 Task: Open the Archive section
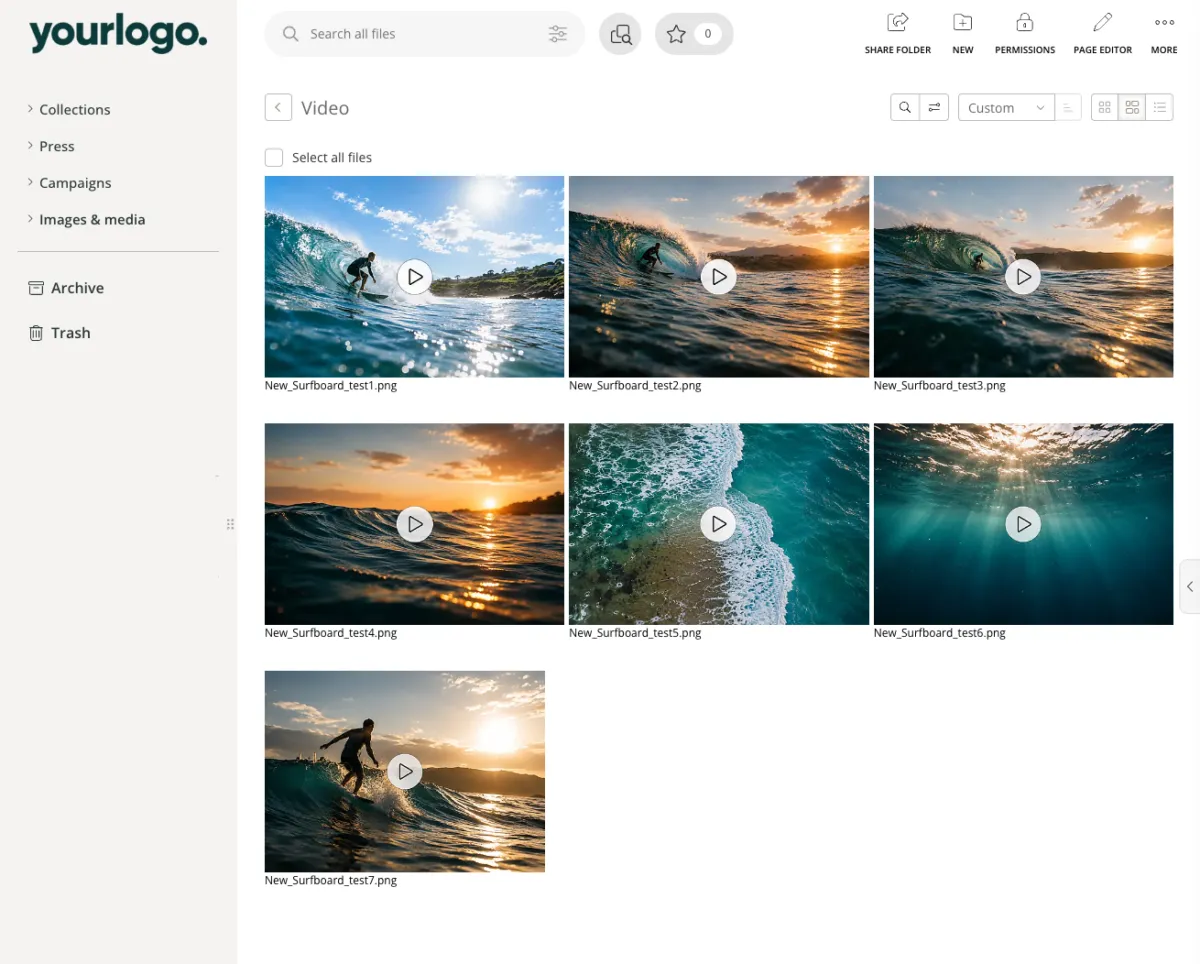coord(66,288)
